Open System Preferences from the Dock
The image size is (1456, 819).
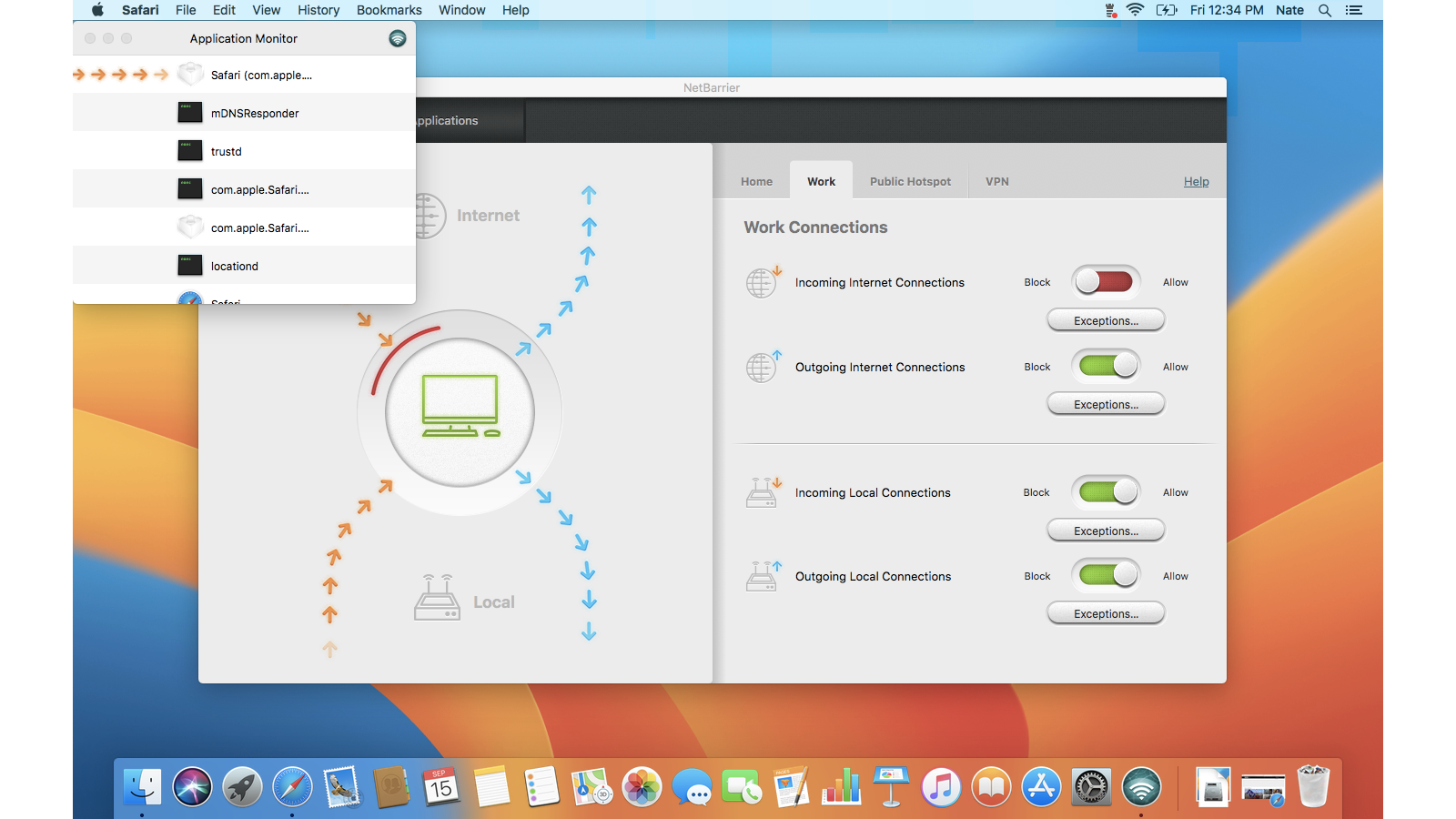(1091, 787)
